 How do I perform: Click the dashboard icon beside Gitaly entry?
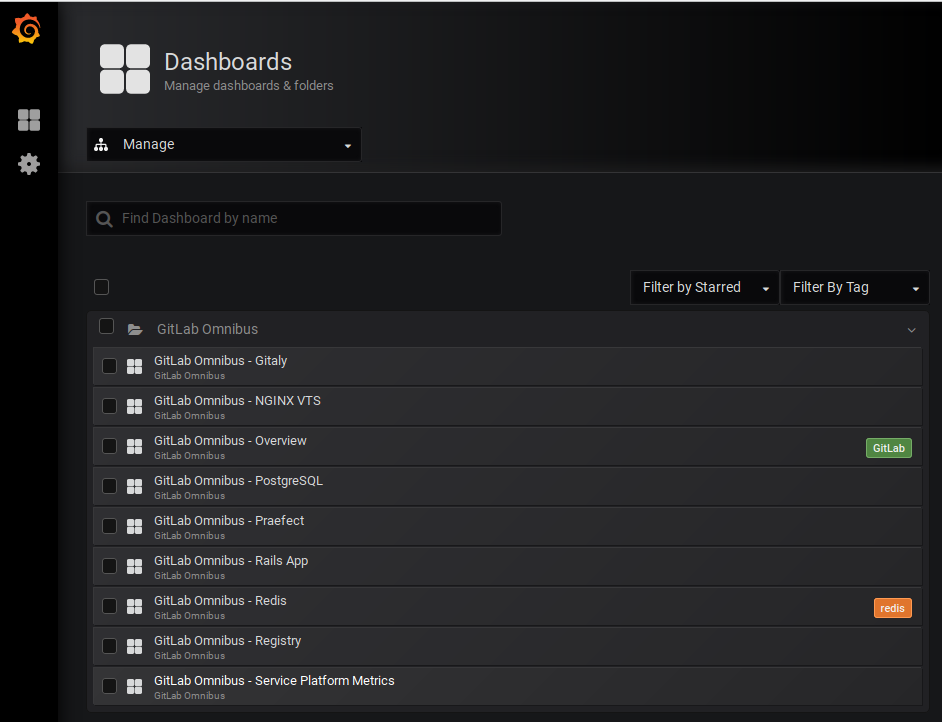(135, 366)
